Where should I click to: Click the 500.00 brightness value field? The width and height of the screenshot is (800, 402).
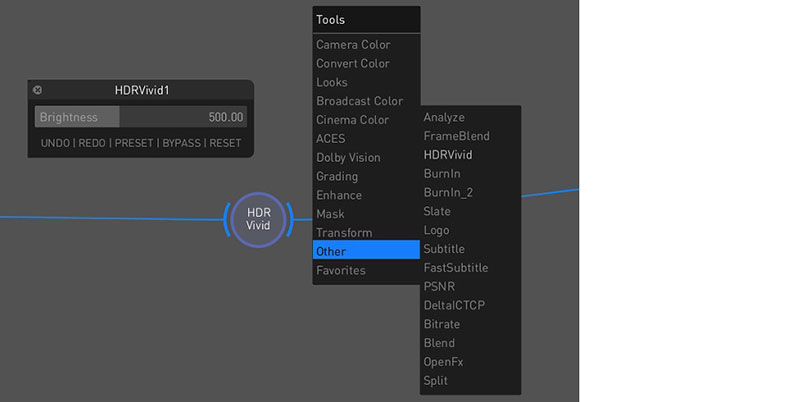pos(225,117)
